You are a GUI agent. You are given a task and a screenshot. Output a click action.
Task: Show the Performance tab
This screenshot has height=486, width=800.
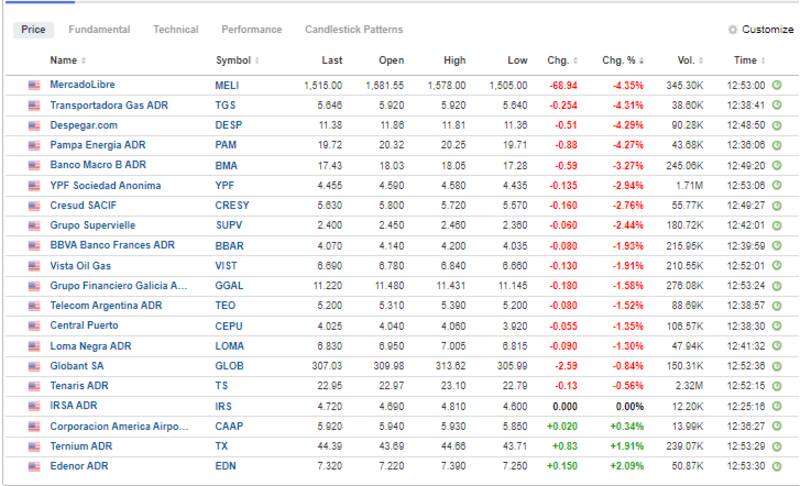251,30
